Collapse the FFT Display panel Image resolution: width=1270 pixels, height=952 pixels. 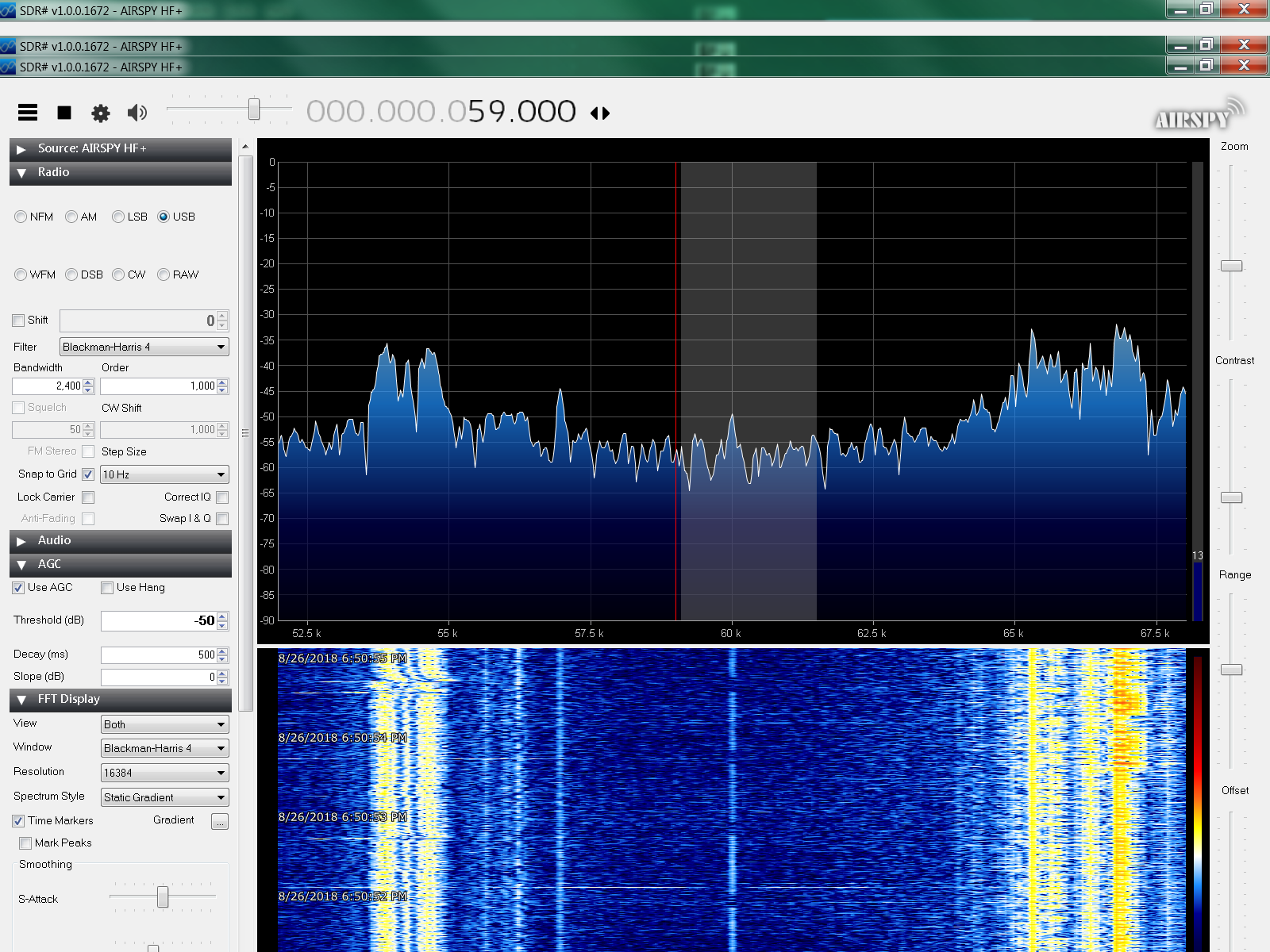121,699
